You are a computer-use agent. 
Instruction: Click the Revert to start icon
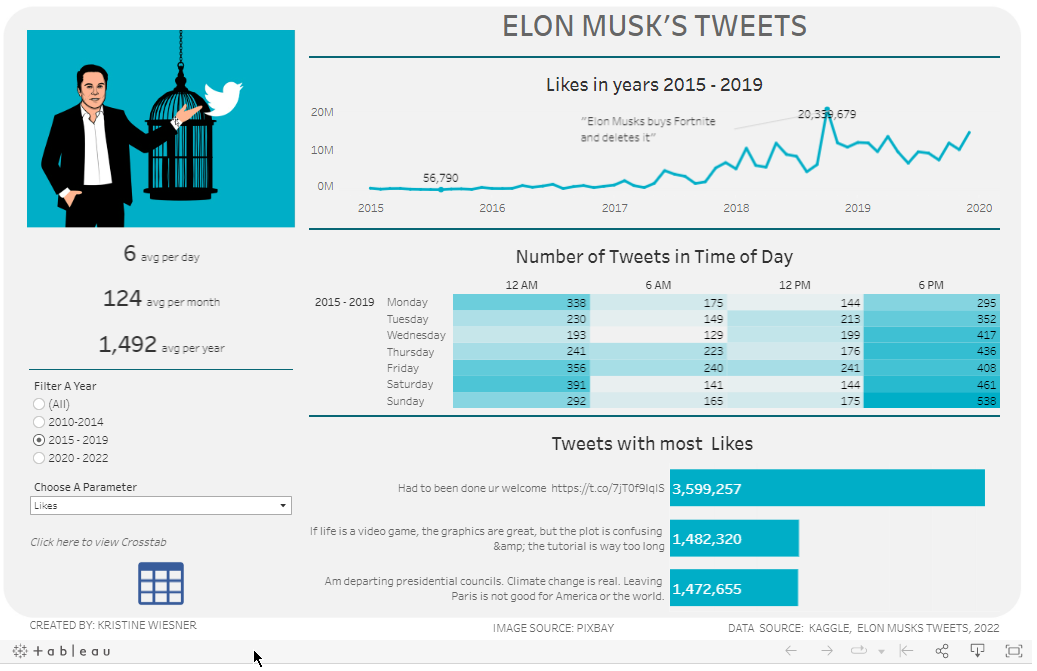906,651
